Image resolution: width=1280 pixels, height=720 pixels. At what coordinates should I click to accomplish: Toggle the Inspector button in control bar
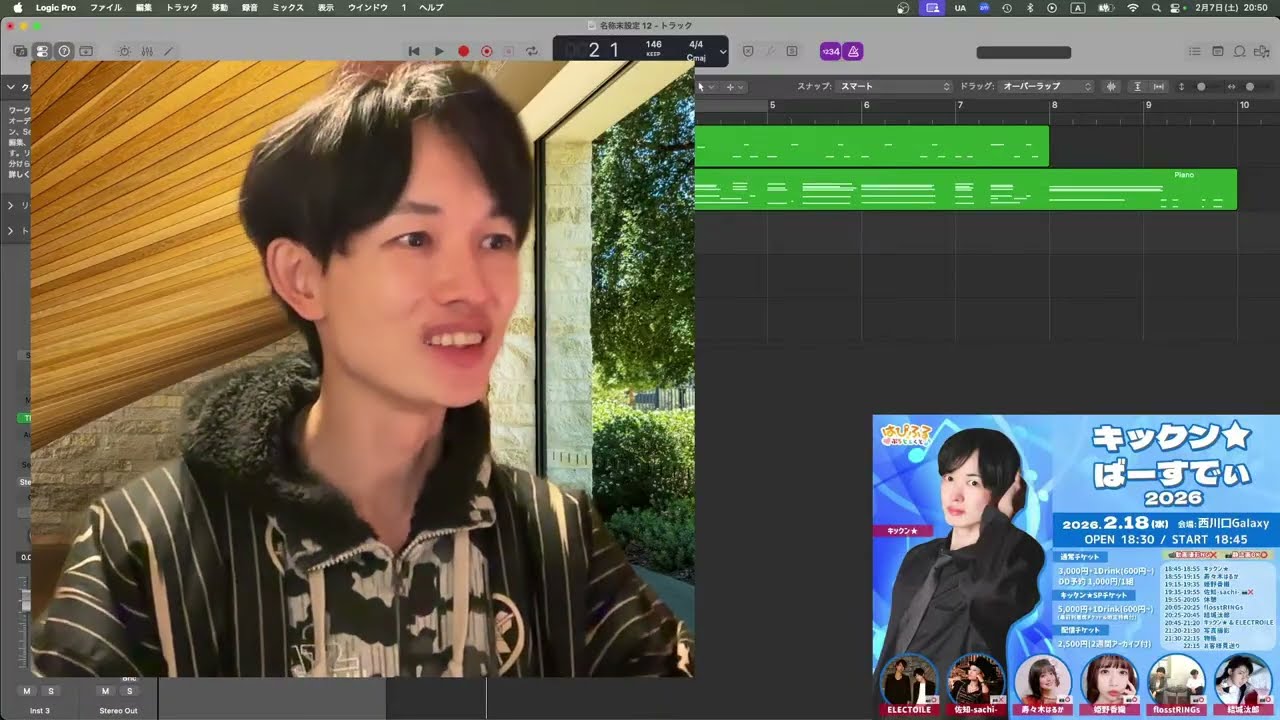click(x=42, y=51)
